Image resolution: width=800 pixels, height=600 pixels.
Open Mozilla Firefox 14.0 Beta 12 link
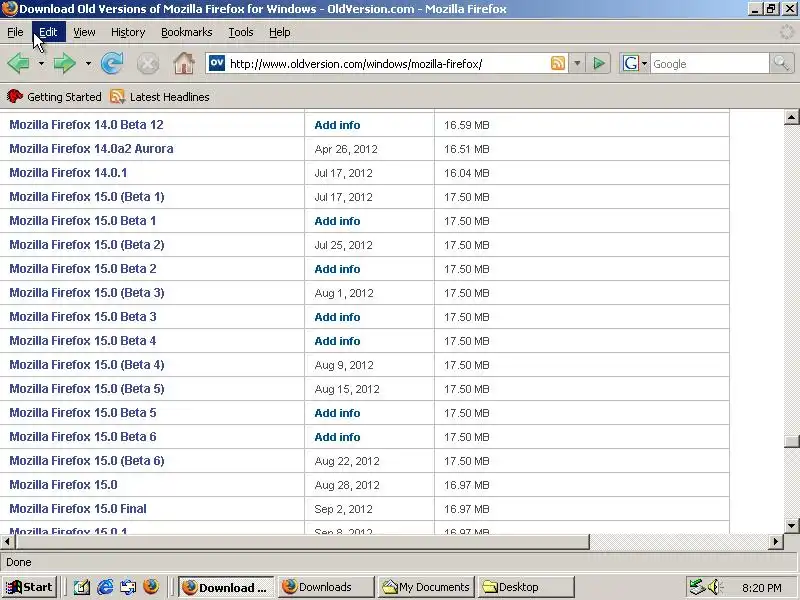[x=86, y=124]
